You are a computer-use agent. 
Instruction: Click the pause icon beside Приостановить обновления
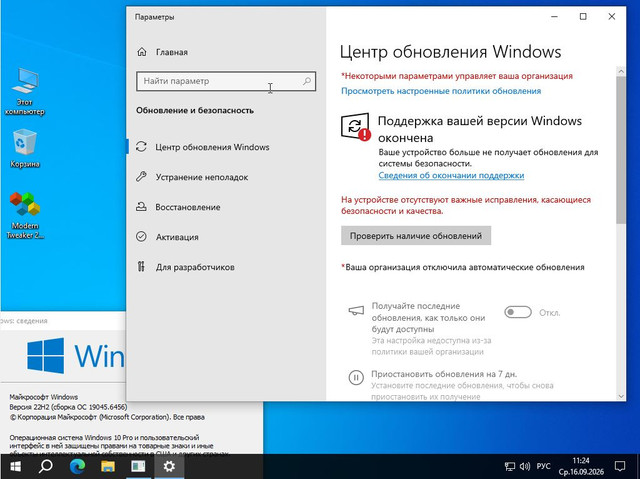tap(356, 377)
